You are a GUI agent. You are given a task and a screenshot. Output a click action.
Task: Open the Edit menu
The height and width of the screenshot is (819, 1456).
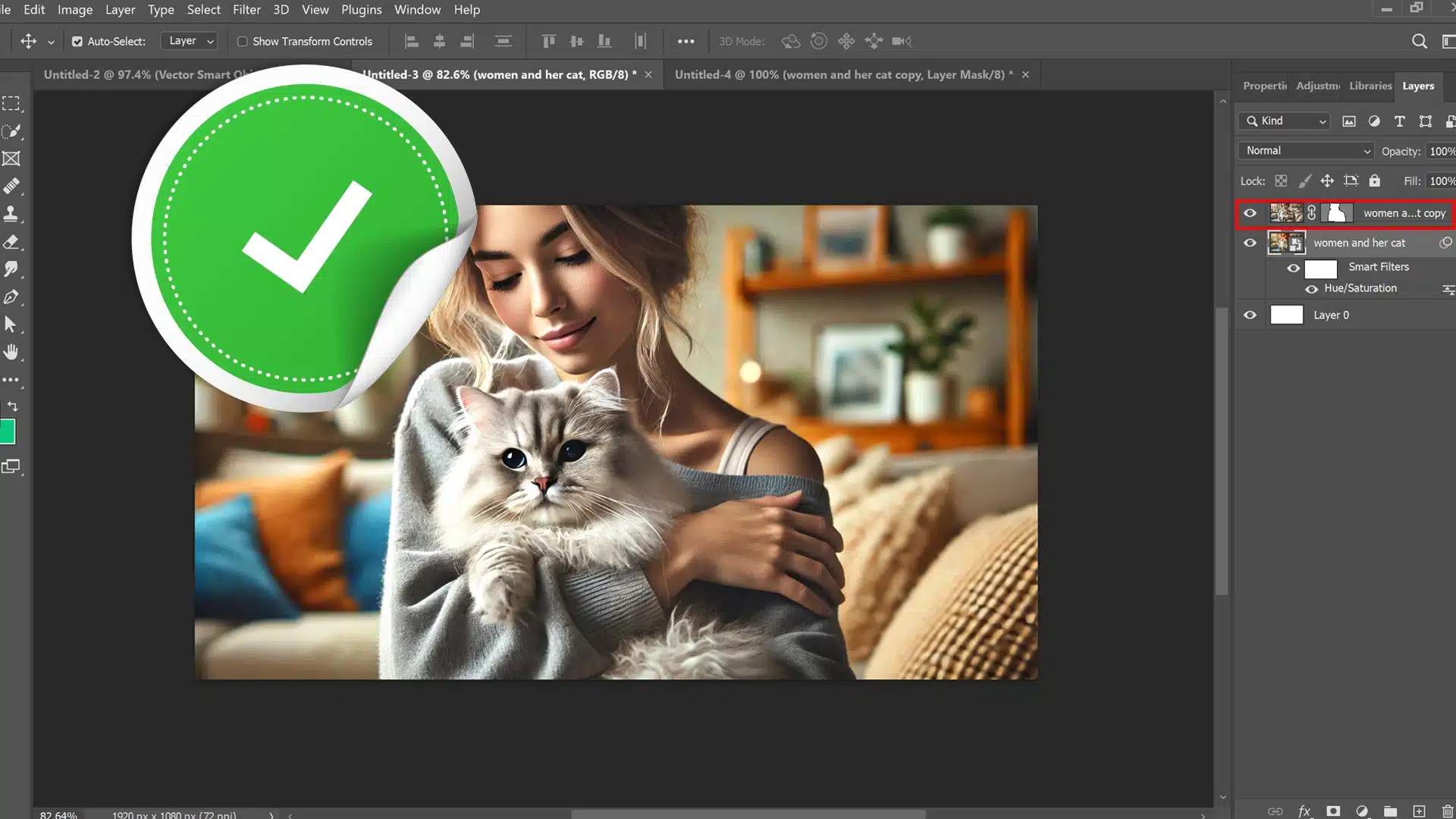(34, 10)
